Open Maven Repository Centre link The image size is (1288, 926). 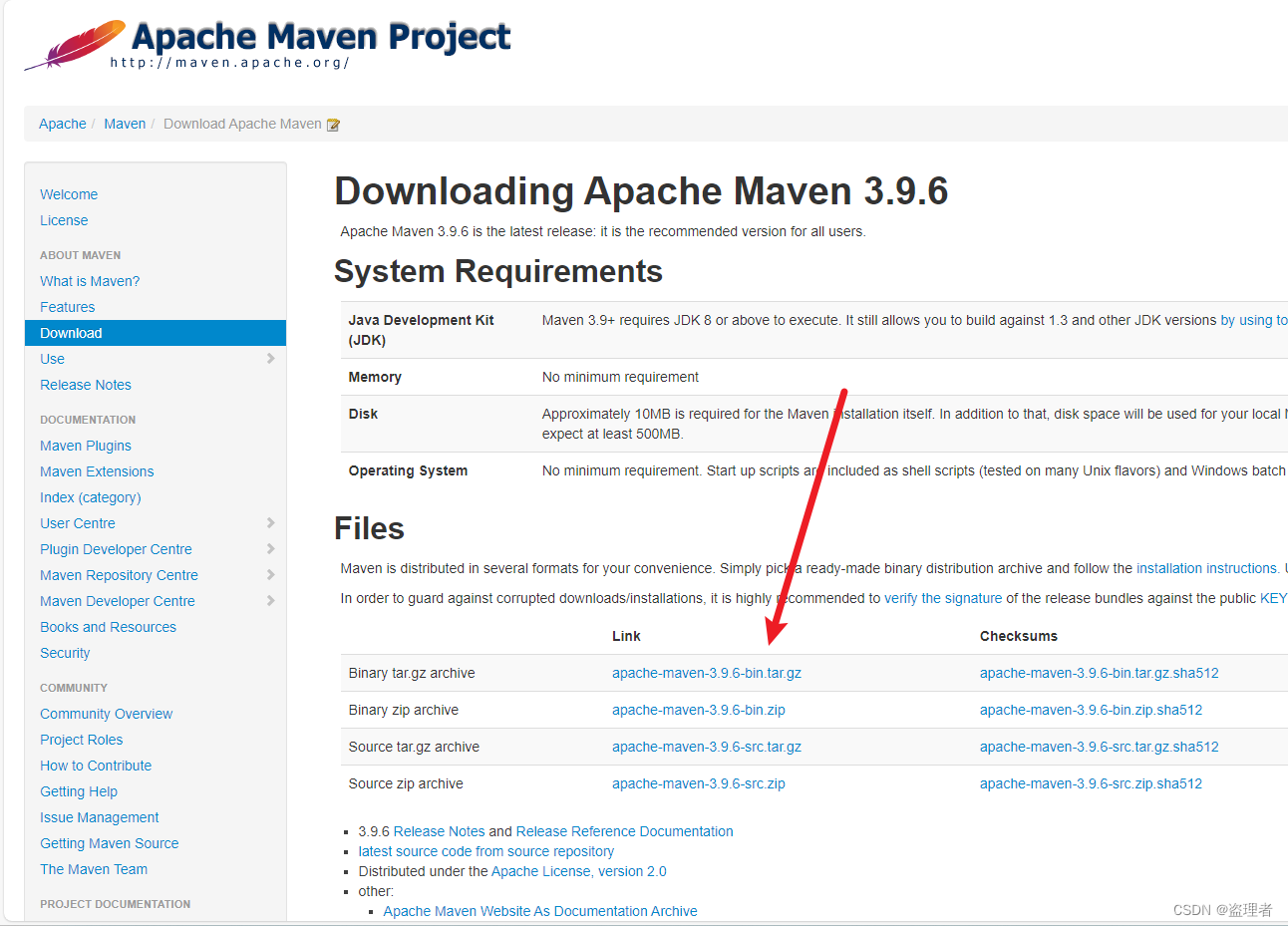(119, 575)
